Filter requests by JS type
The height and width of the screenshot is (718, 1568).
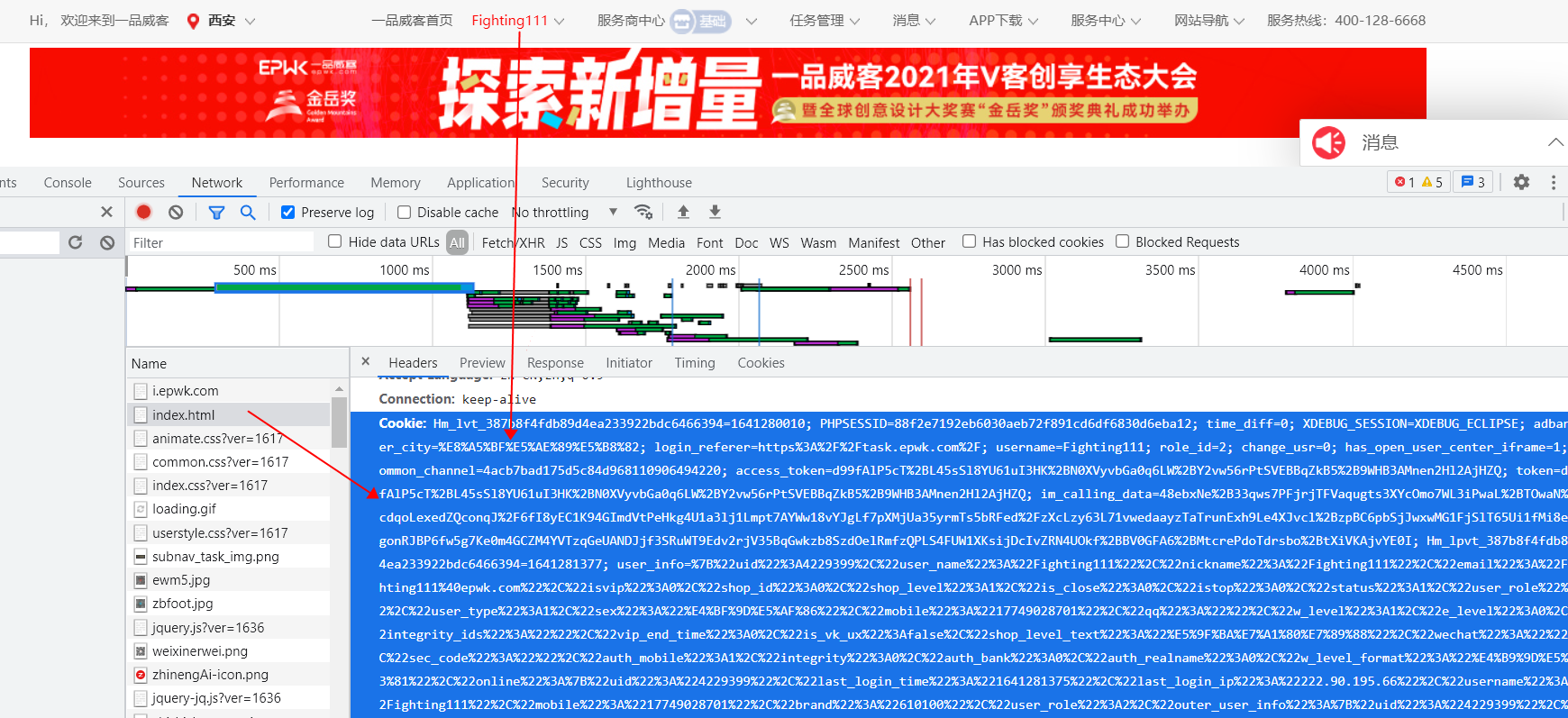tap(561, 242)
